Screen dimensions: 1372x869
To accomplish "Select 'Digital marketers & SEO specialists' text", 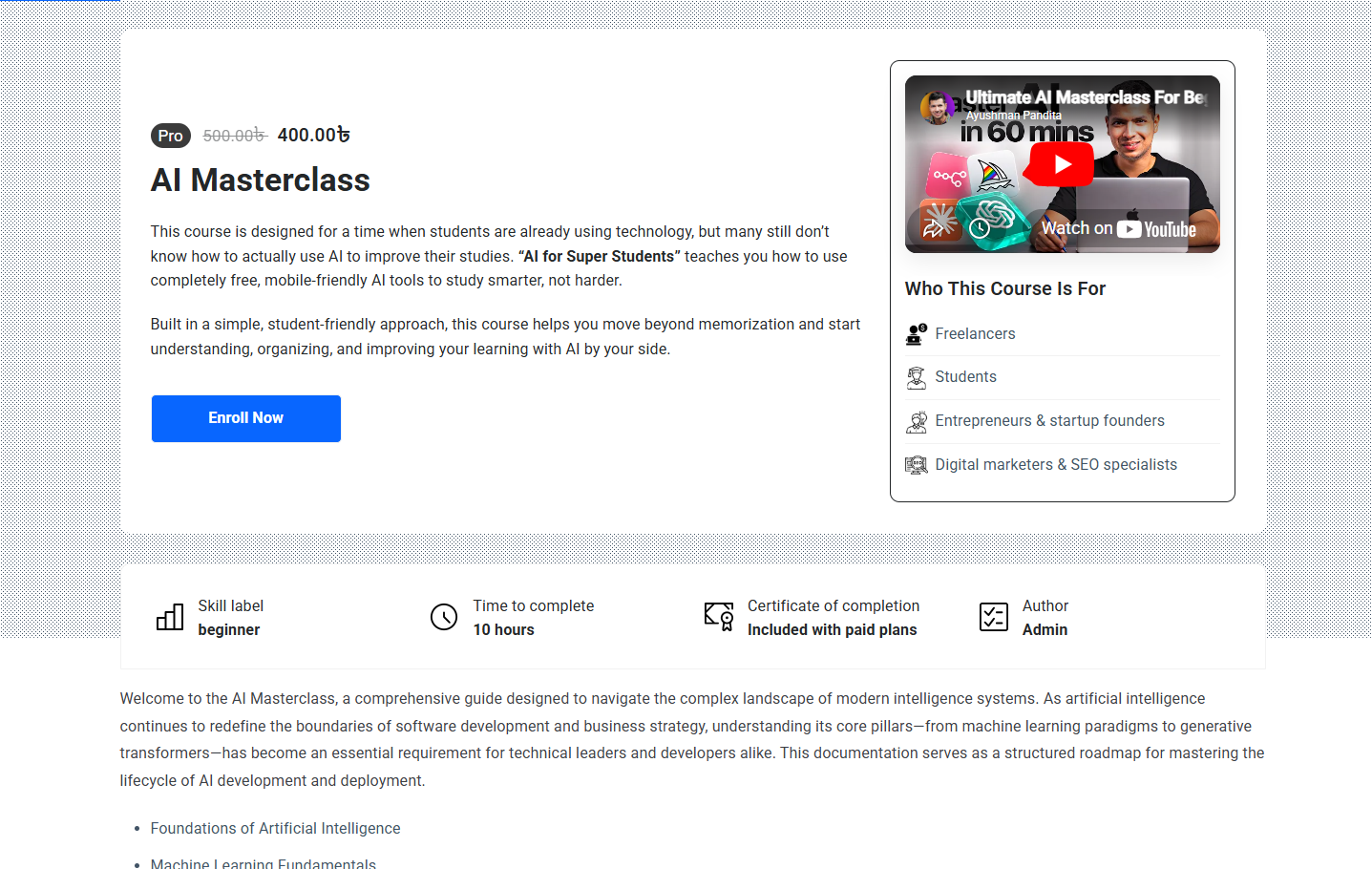I will click(1056, 464).
